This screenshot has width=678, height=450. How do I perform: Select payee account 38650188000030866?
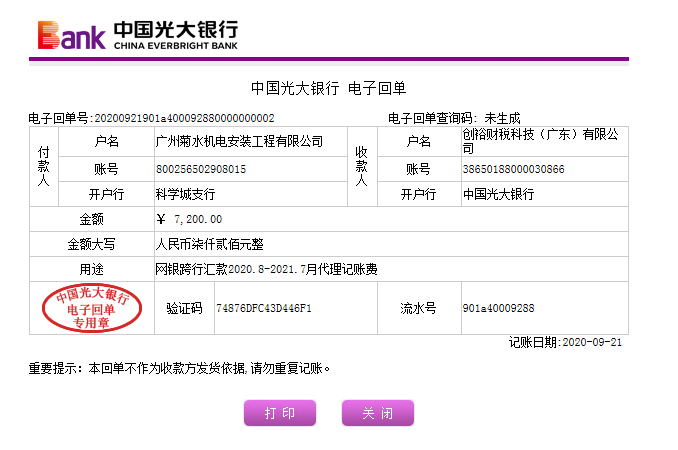[513, 169]
